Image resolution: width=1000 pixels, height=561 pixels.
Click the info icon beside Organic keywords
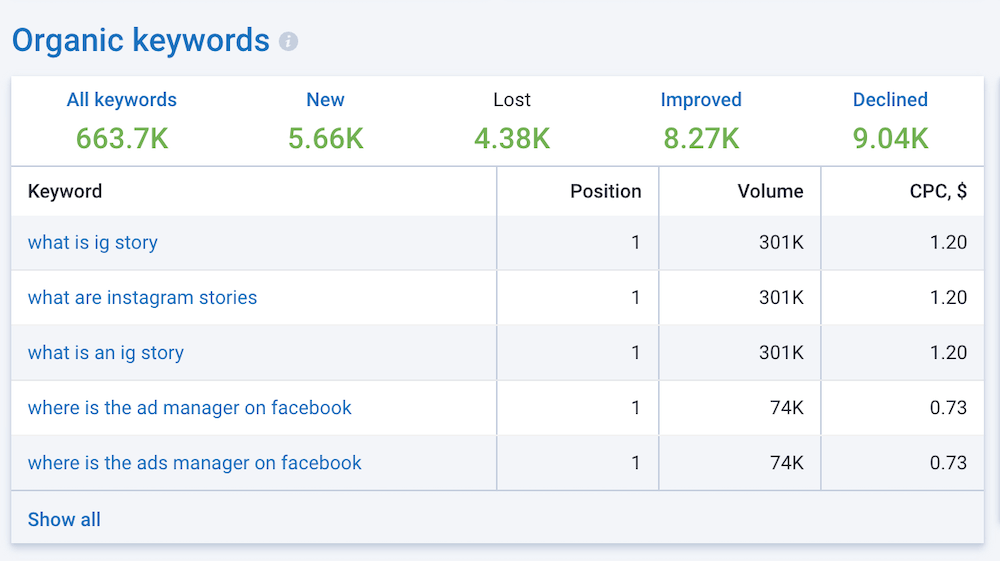(x=288, y=42)
